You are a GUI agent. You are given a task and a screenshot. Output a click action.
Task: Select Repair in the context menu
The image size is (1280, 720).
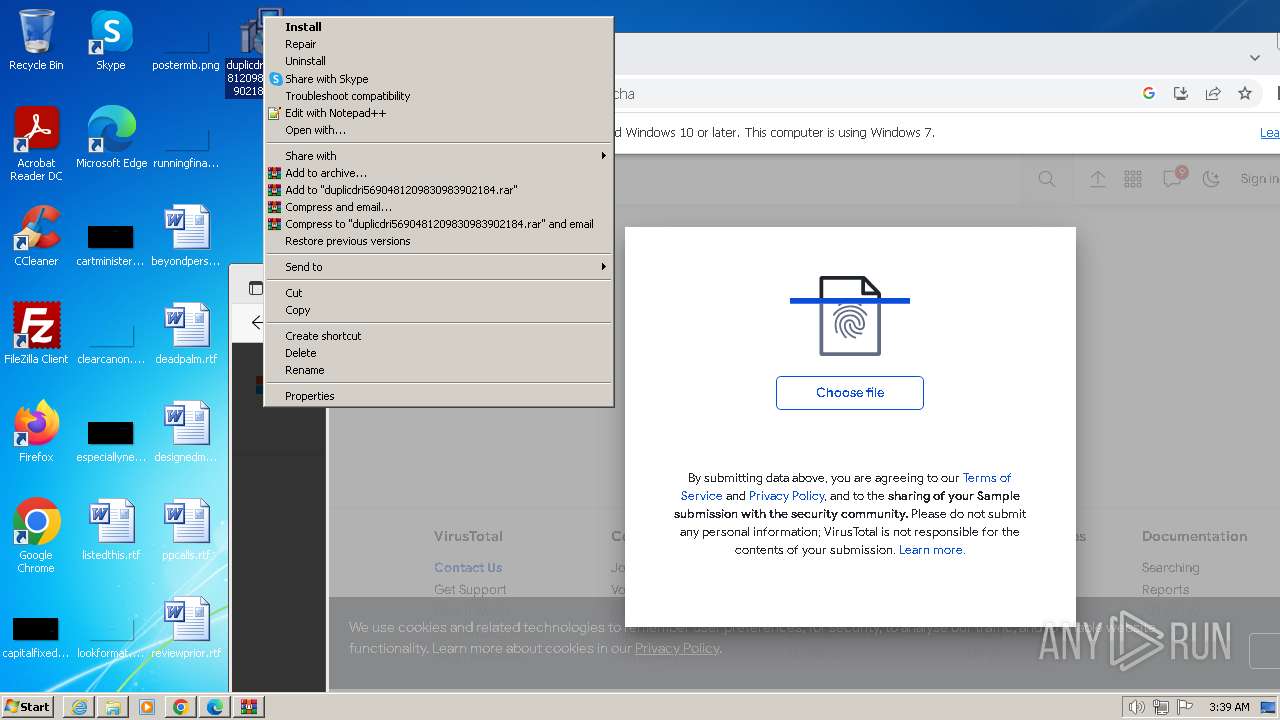438,44
